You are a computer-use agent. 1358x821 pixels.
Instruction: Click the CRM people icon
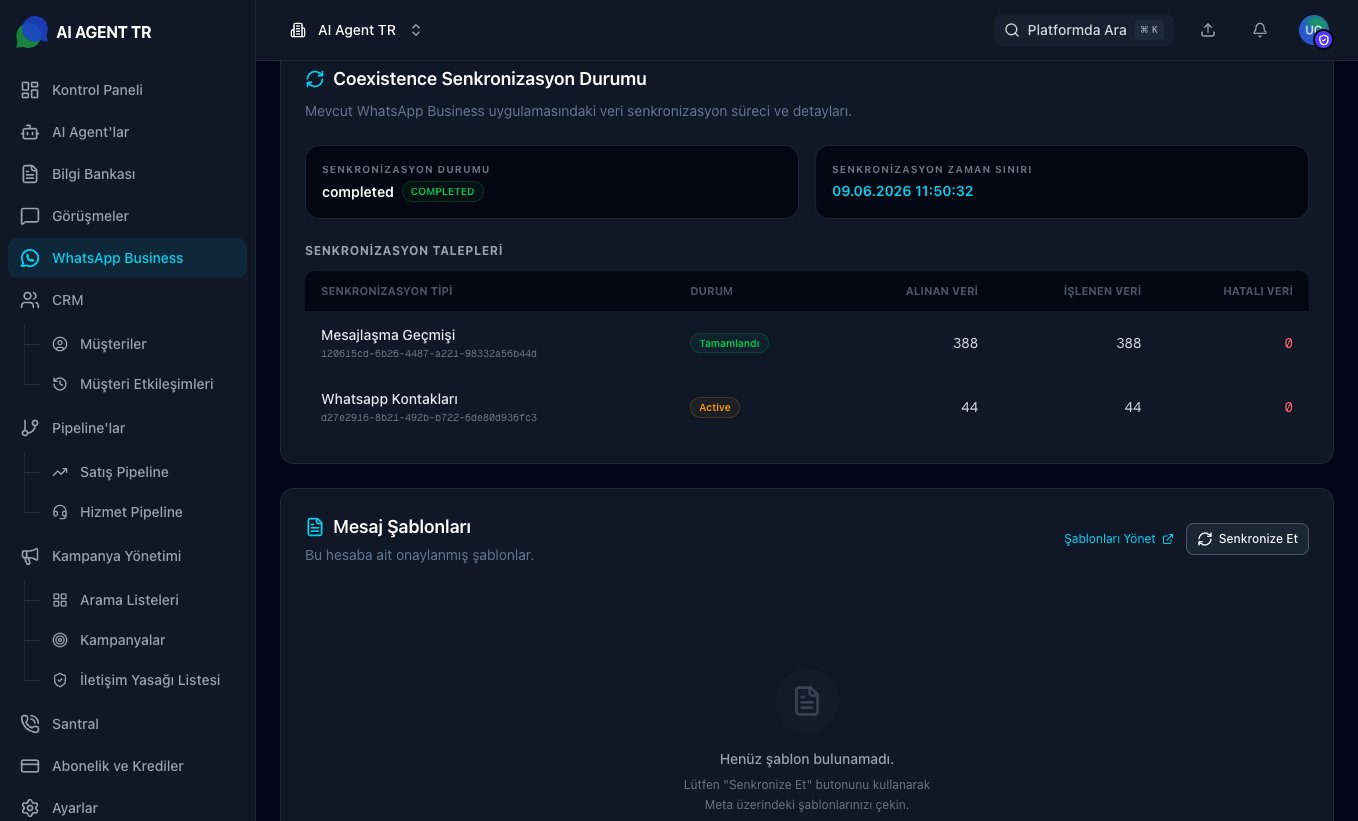tap(30, 300)
